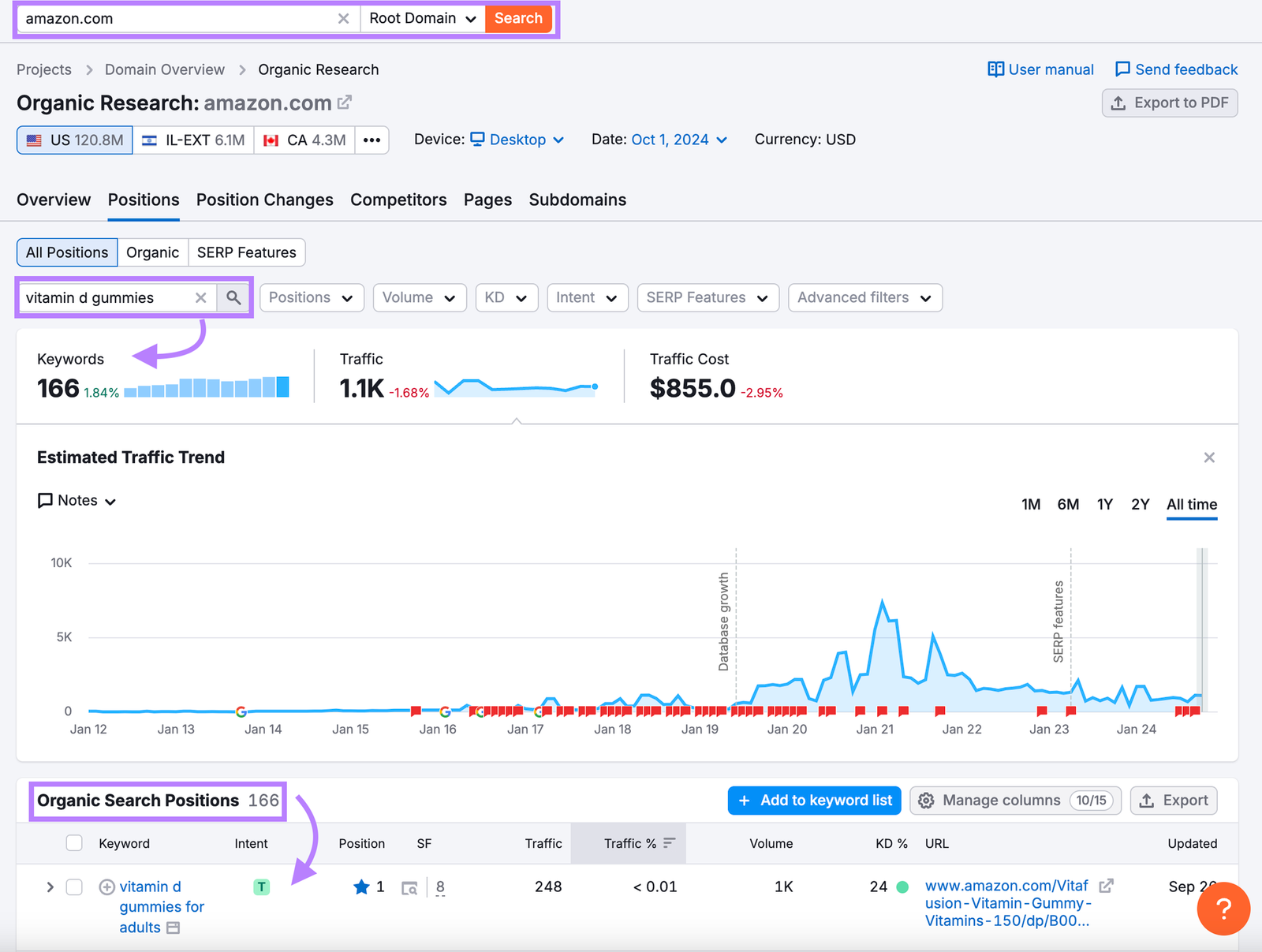Open the User manual
This screenshot has height=952, width=1262.
1050,69
